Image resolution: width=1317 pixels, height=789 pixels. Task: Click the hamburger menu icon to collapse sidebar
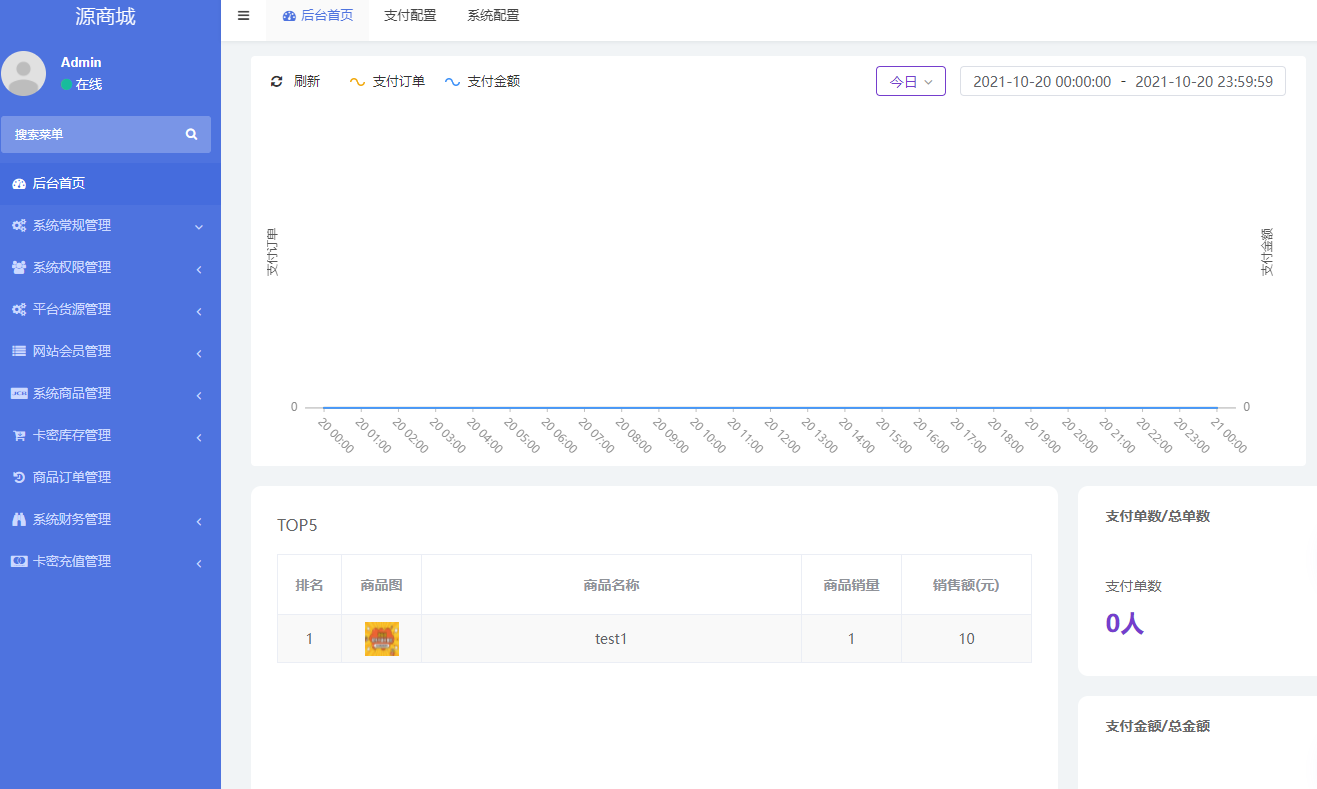243,15
